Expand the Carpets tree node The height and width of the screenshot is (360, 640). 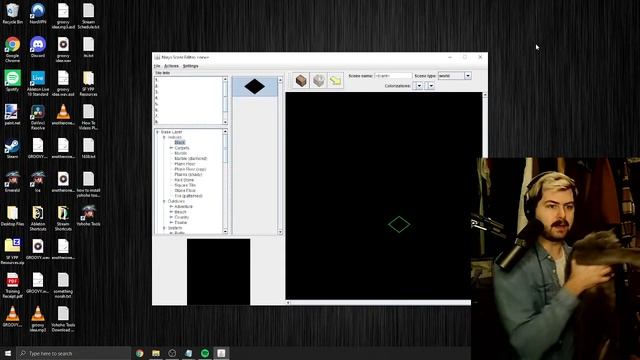(171, 148)
